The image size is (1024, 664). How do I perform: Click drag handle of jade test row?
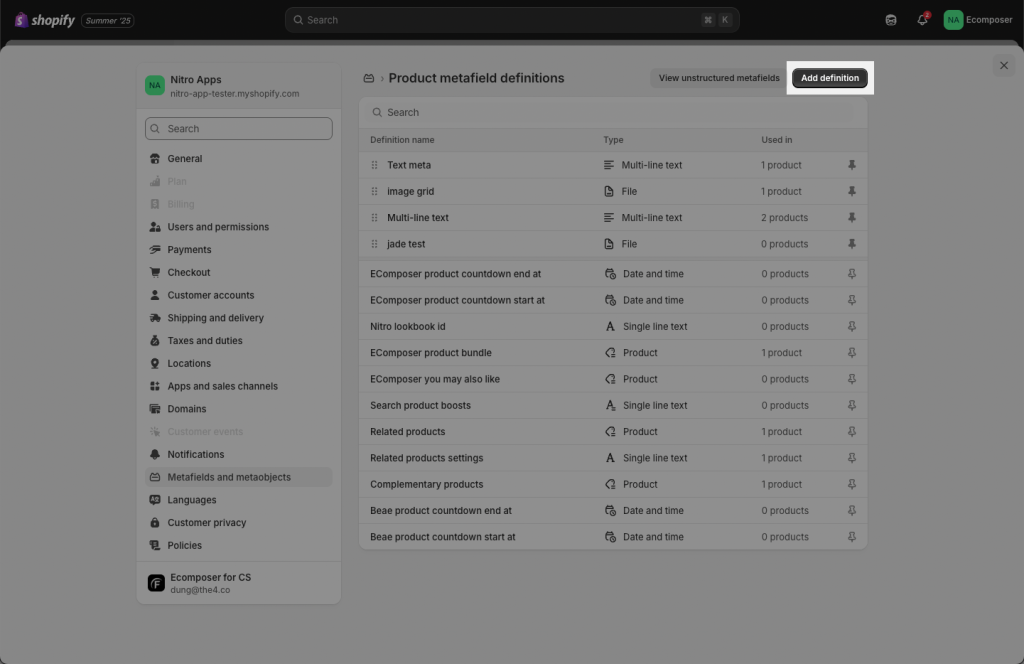point(374,244)
